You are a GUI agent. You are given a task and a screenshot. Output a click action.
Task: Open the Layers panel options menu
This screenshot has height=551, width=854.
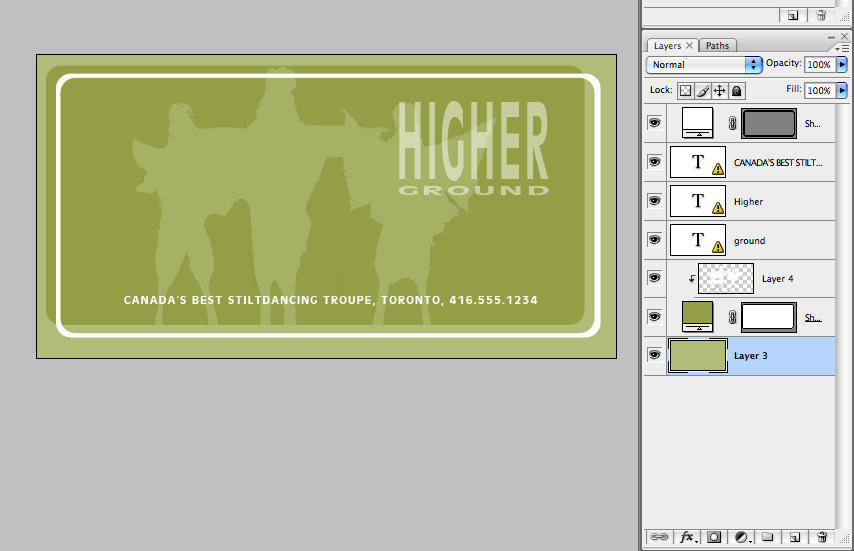844,47
